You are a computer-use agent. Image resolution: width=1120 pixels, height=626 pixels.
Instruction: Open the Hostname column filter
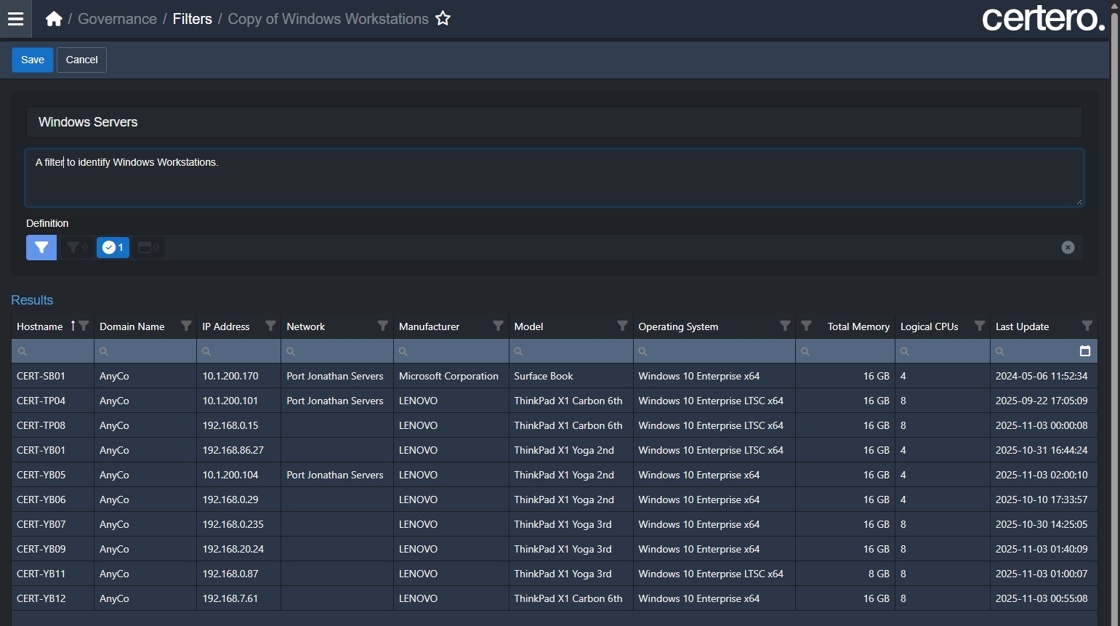click(x=84, y=326)
